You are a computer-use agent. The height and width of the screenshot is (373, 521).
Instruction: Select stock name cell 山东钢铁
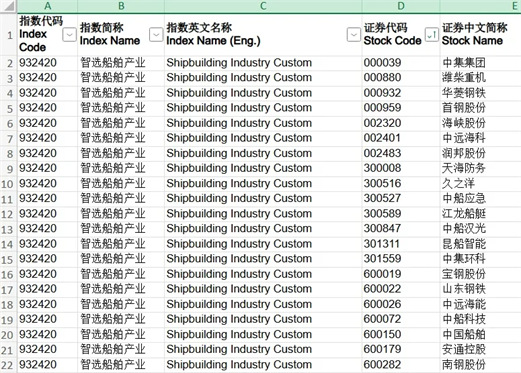(480, 289)
